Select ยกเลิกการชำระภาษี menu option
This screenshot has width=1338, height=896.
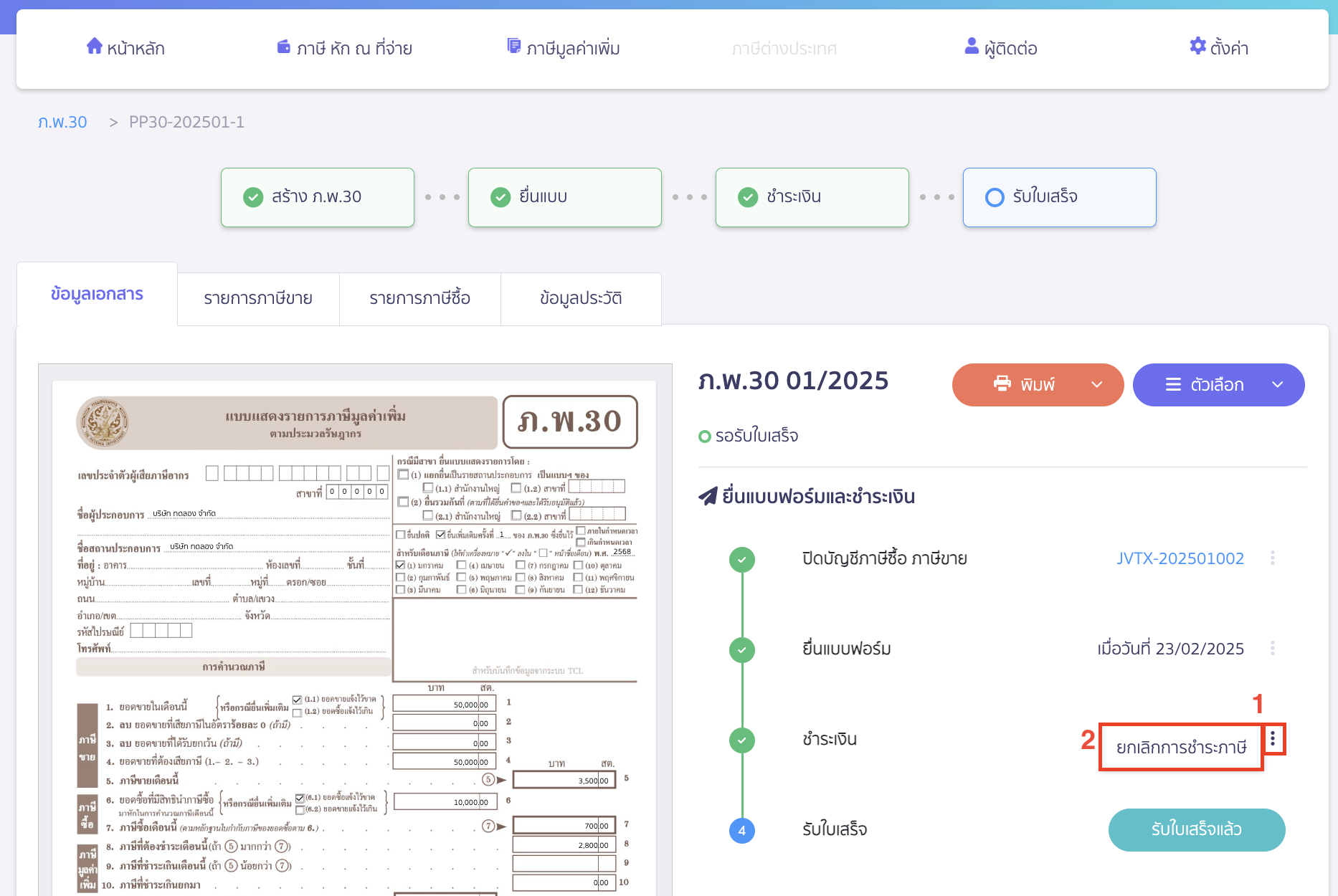point(1181,748)
